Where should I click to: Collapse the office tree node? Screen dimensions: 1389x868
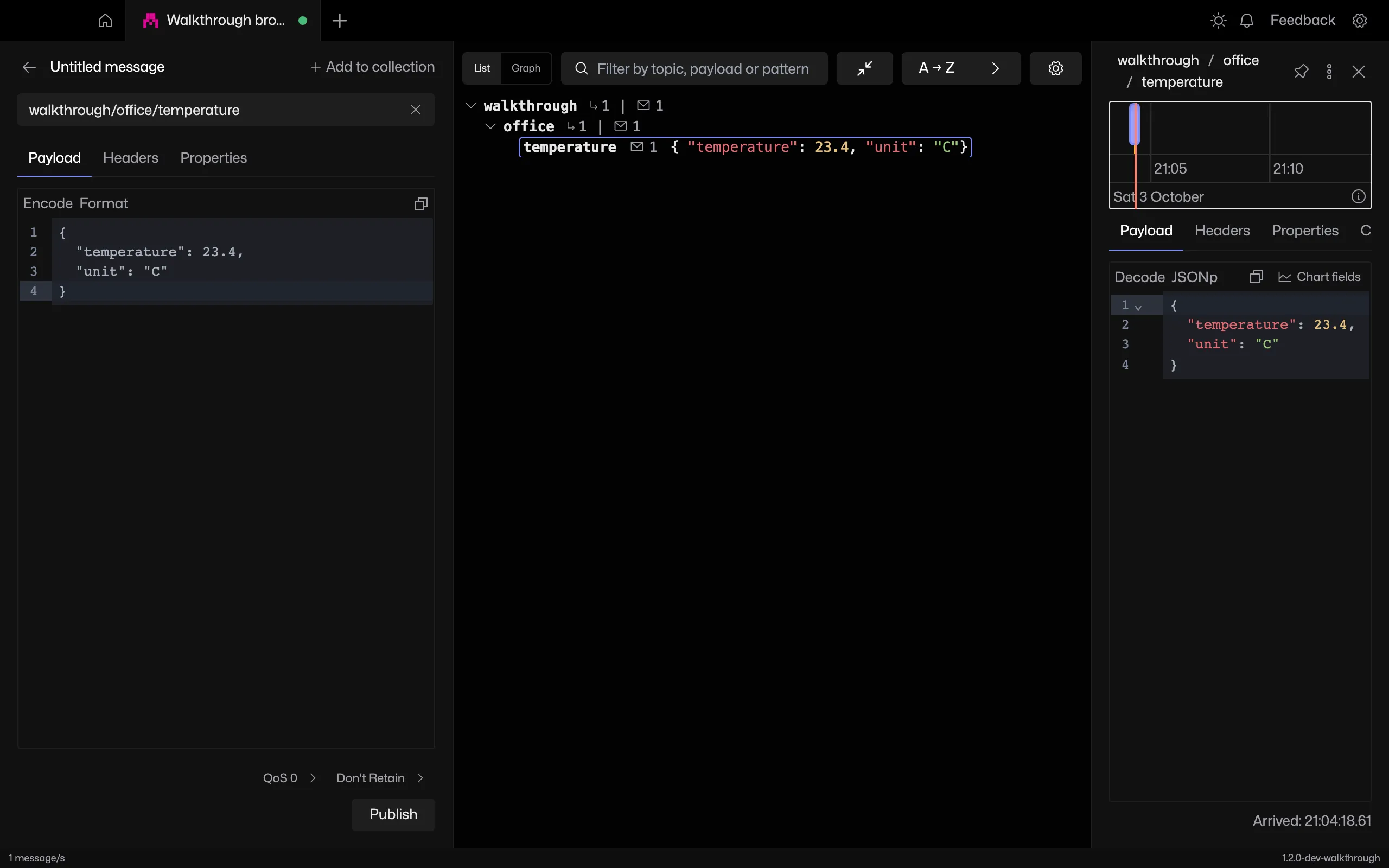pyautogui.click(x=490, y=126)
